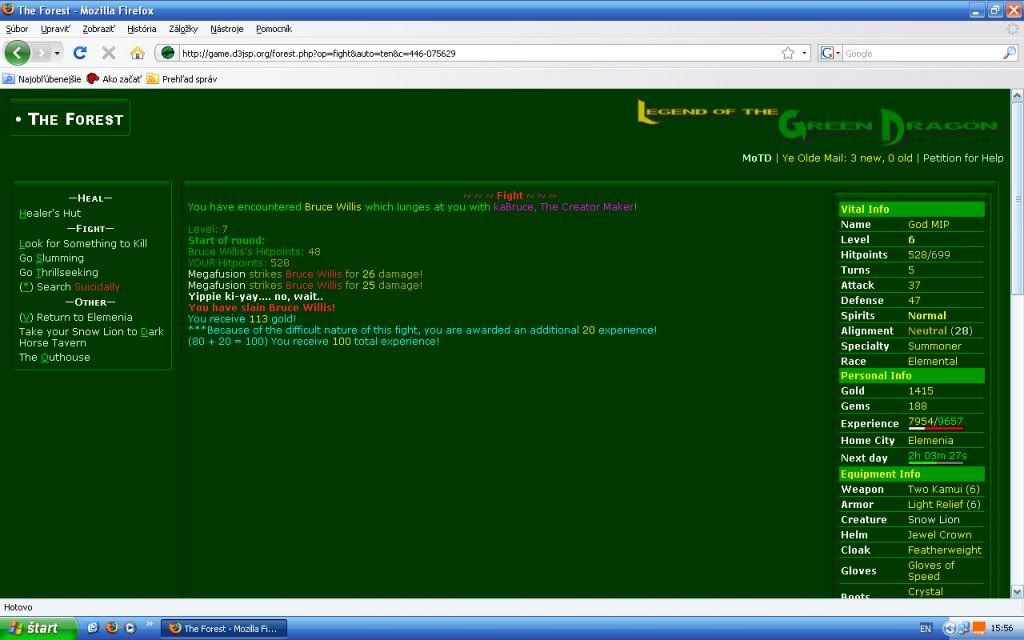Screen dimensions: 1024x640
Task: Launch Internet Explorer from quick launch
Action: [93, 628]
